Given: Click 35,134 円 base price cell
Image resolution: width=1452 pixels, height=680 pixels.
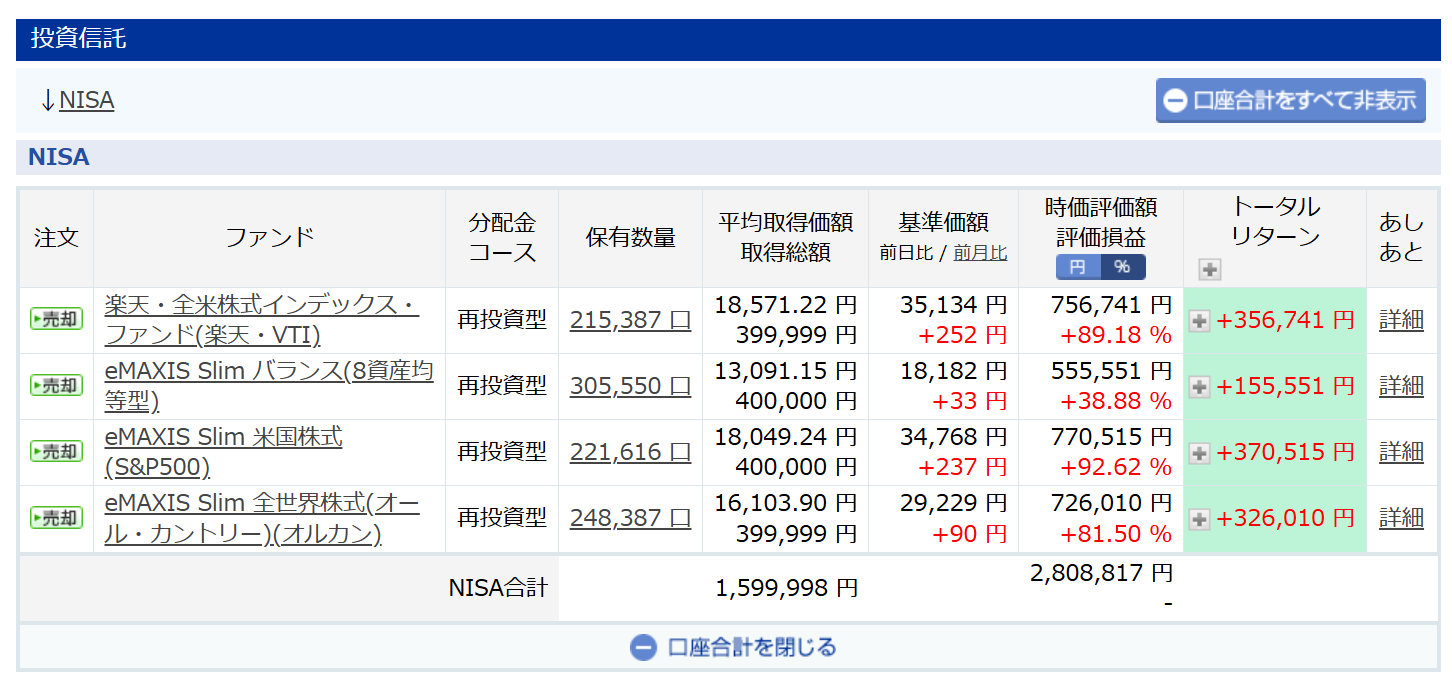Looking at the screenshot, I should coord(953,304).
